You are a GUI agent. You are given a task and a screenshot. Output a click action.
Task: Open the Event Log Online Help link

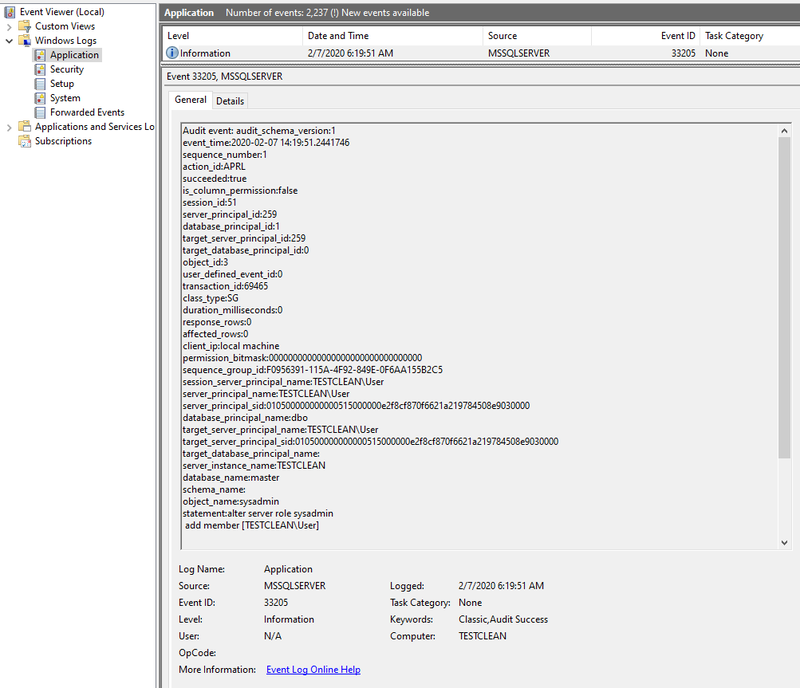click(x=313, y=669)
